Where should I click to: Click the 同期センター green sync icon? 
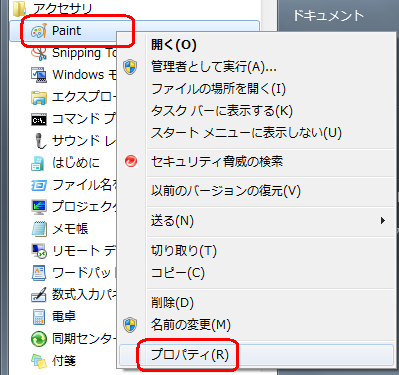[x=39, y=339]
